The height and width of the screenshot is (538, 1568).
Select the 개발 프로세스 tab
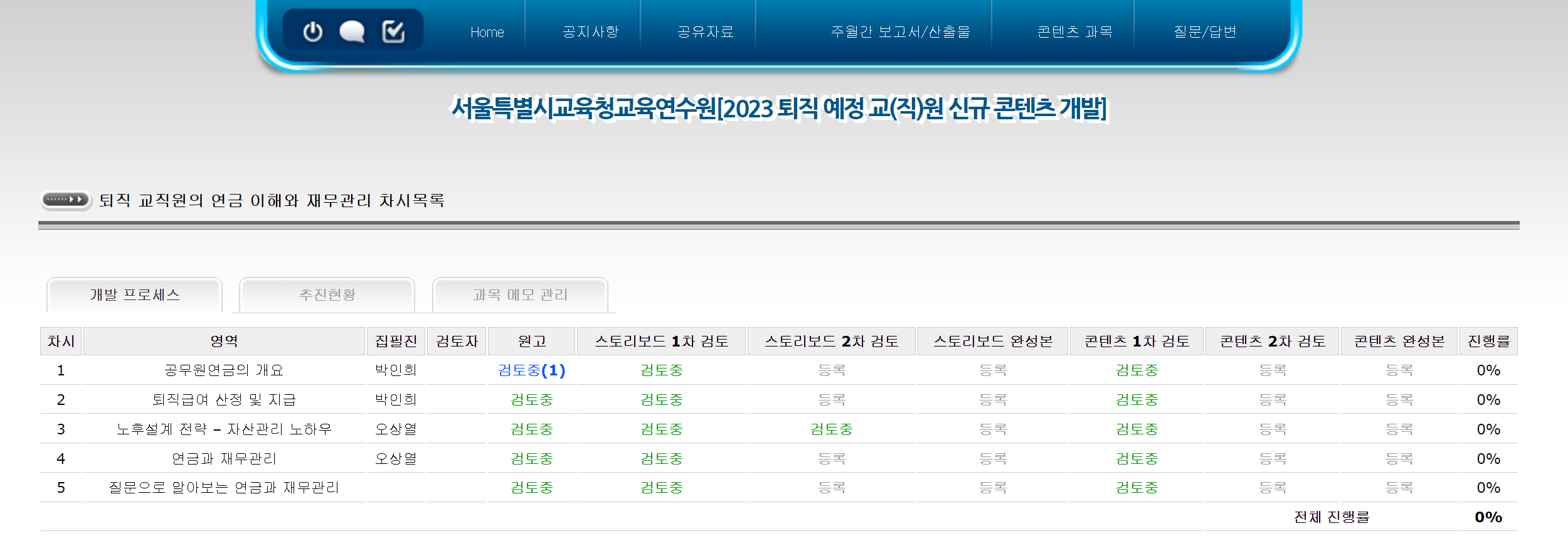pyautogui.click(x=135, y=295)
